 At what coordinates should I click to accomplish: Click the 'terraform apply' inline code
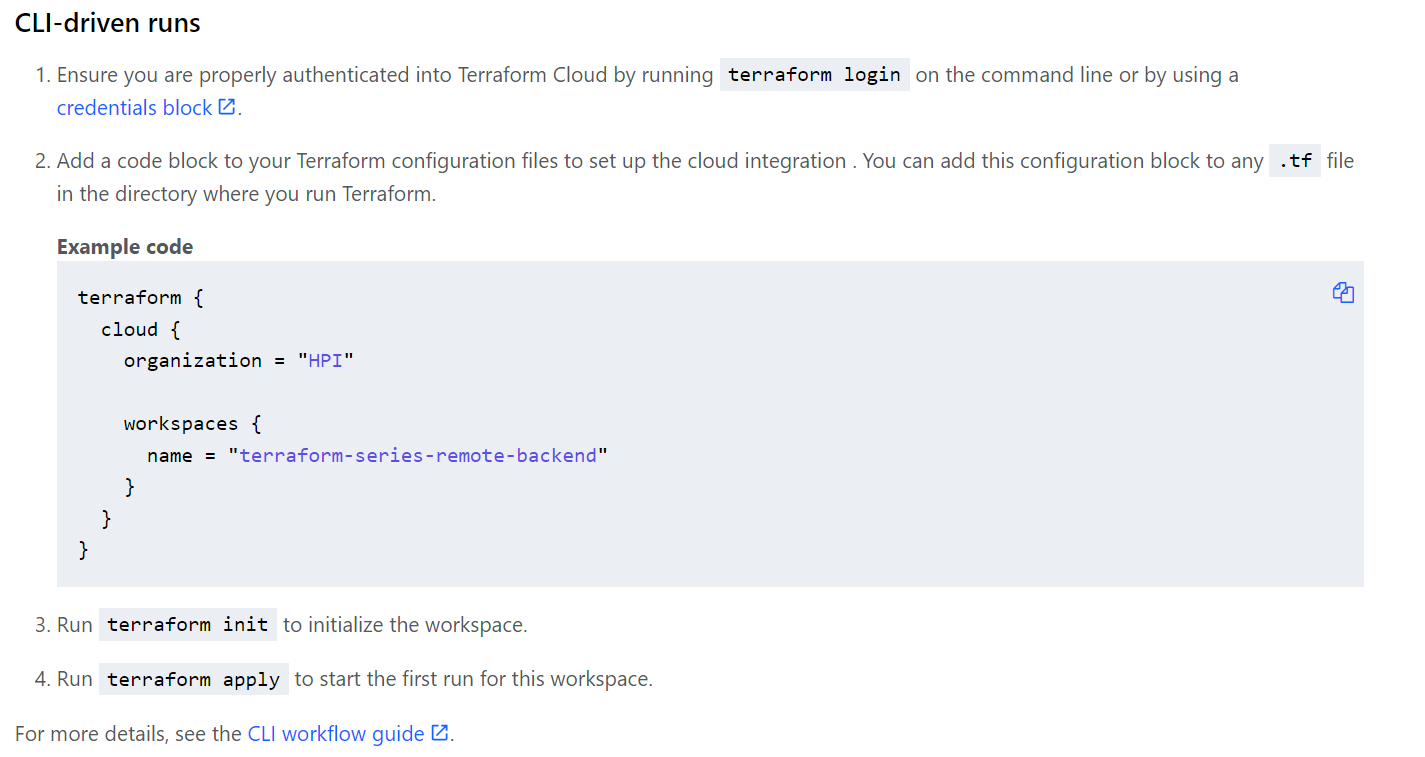click(193, 679)
